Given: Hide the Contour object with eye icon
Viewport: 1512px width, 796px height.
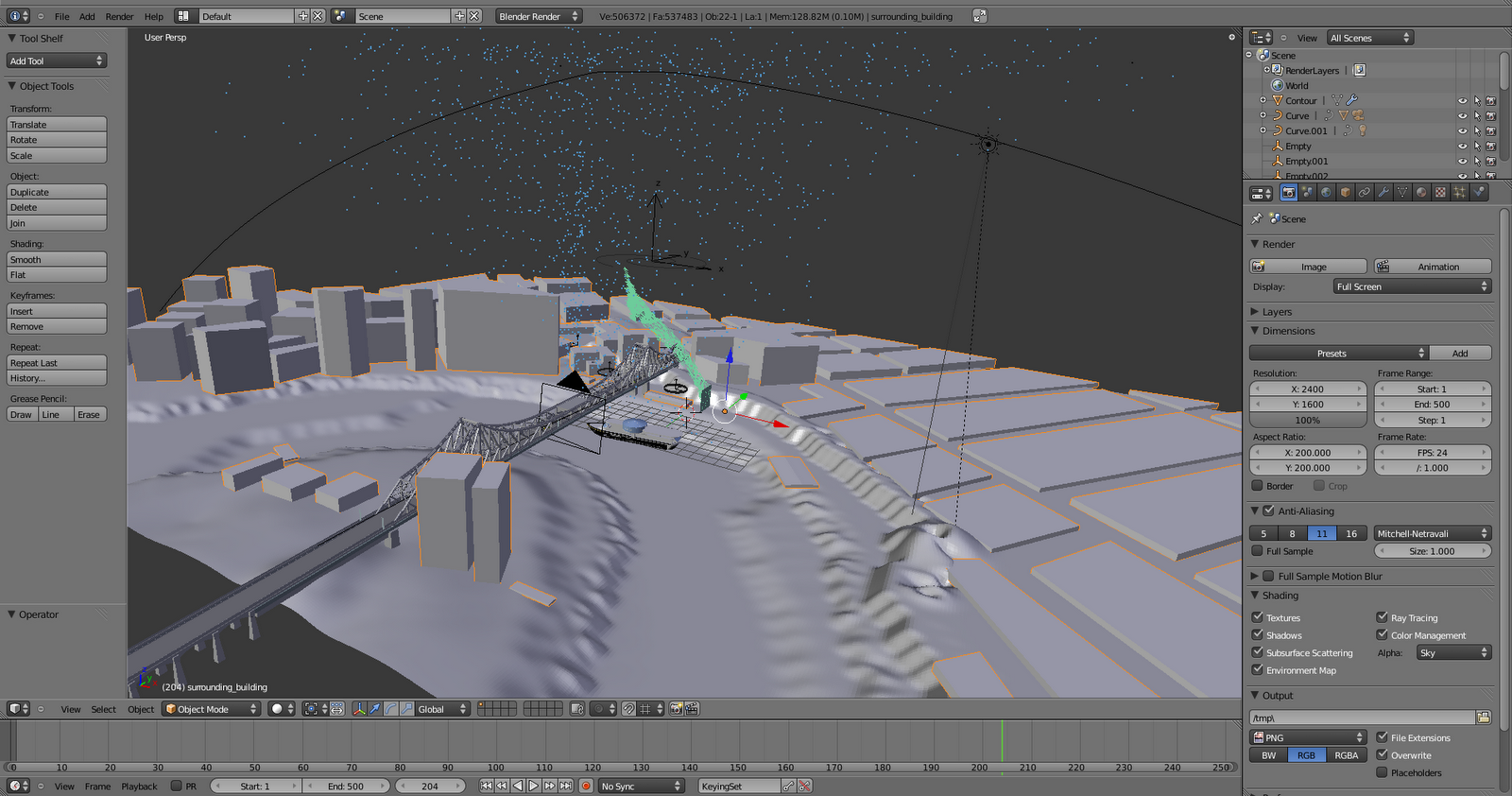Looking at the screenshot, I should 1462,101.
